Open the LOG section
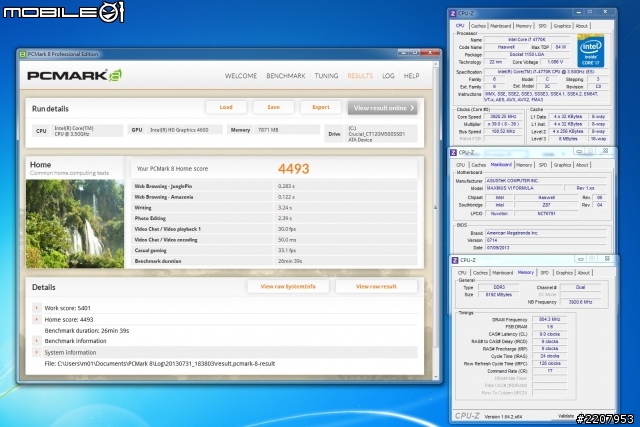Image resolution: width=640 pixels, height=427 pixels. 388,76
